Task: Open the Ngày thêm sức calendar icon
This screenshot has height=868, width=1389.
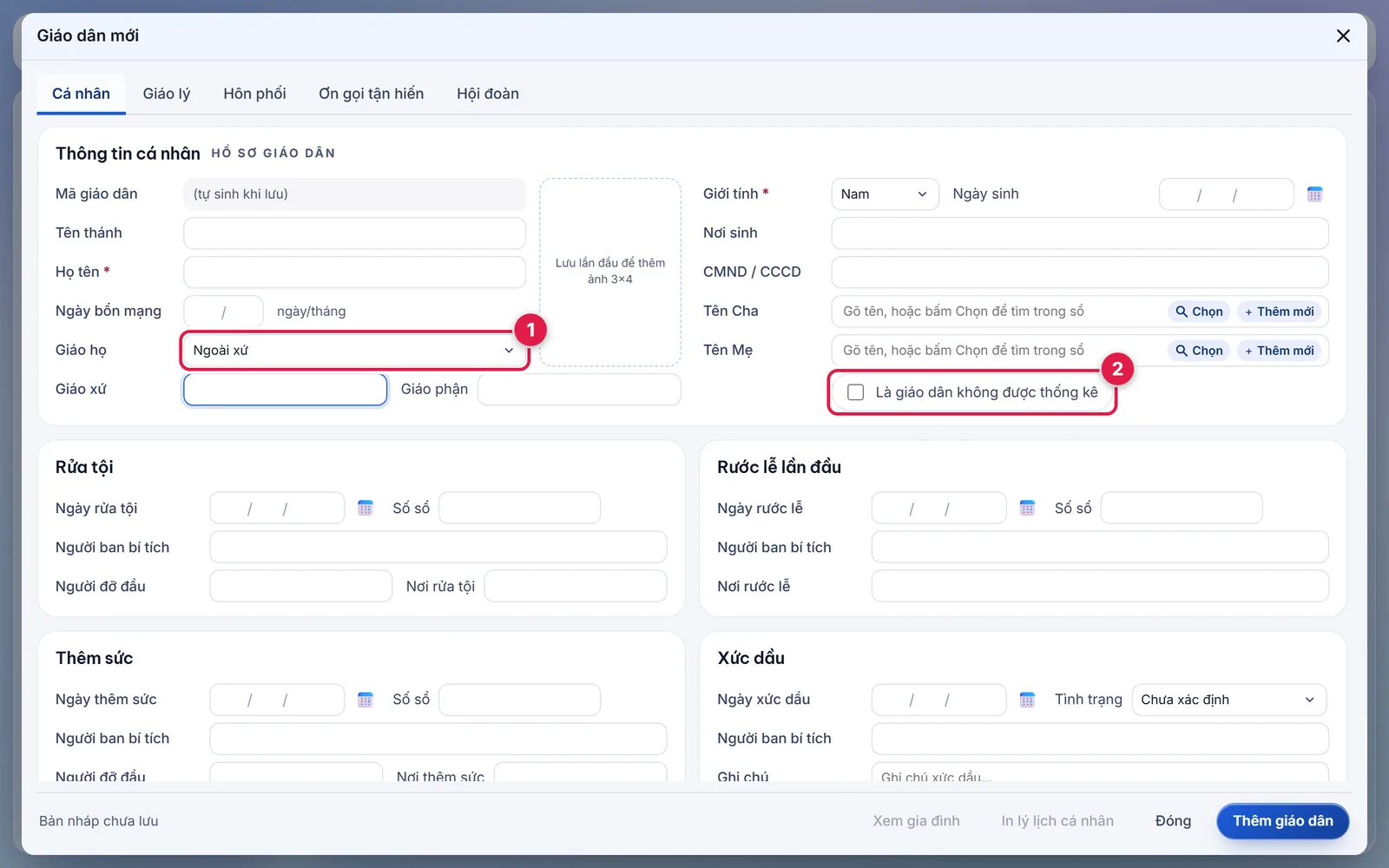Action: click(x=365, y=700)
